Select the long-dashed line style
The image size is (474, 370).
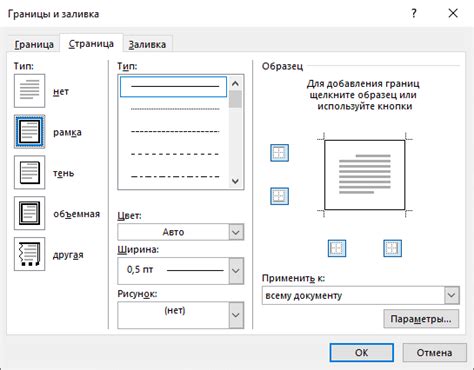click(175, 154)
